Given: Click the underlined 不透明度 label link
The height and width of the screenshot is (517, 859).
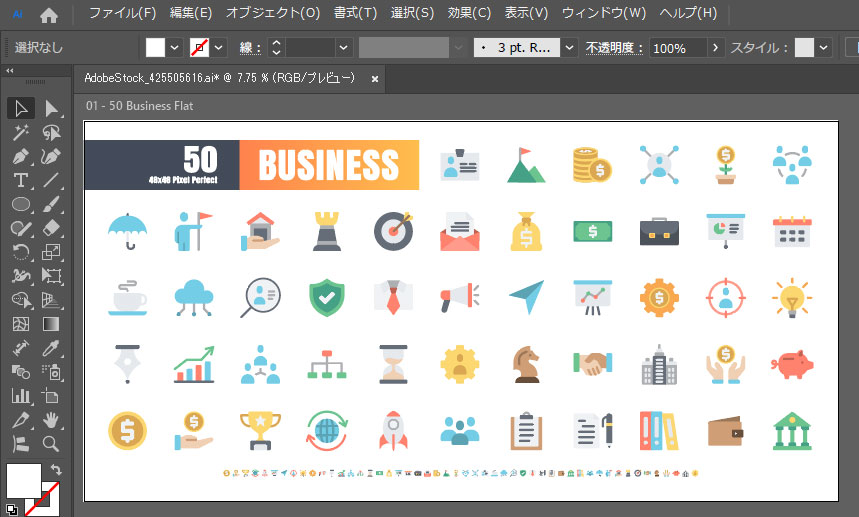Looking at the screenshot, I should point(615,48).
